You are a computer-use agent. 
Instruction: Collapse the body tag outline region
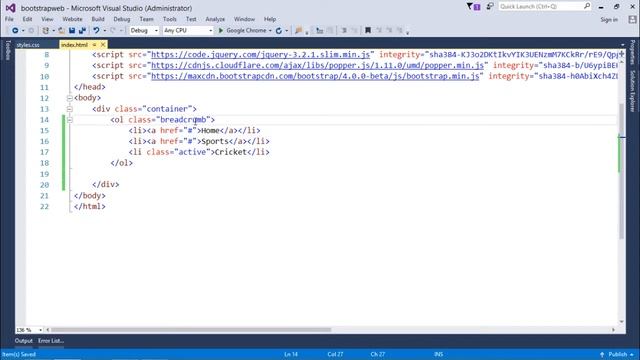[69, 98]
